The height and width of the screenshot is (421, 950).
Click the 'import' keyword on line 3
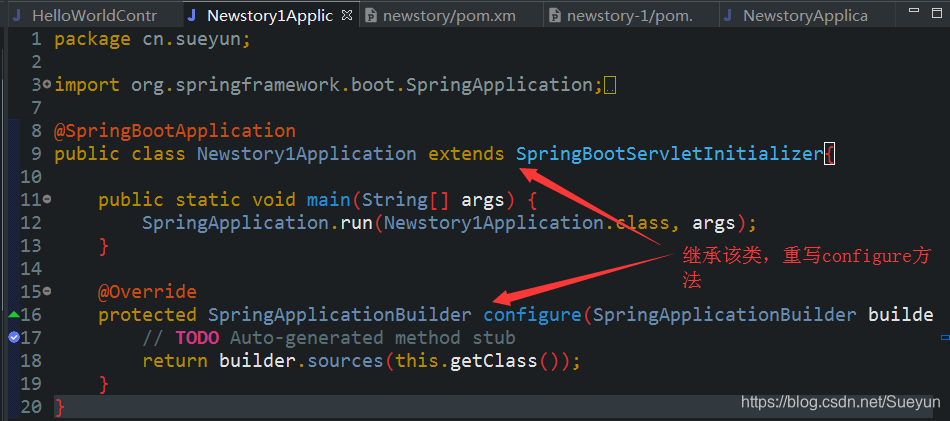[87, 85]
